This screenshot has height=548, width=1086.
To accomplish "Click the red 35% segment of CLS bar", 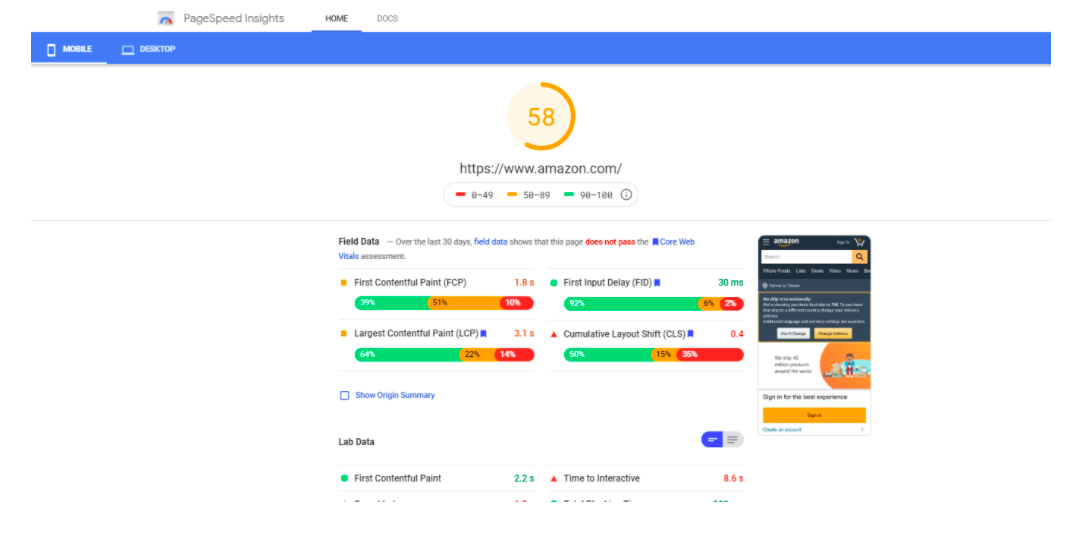I will tap(710, 355).
